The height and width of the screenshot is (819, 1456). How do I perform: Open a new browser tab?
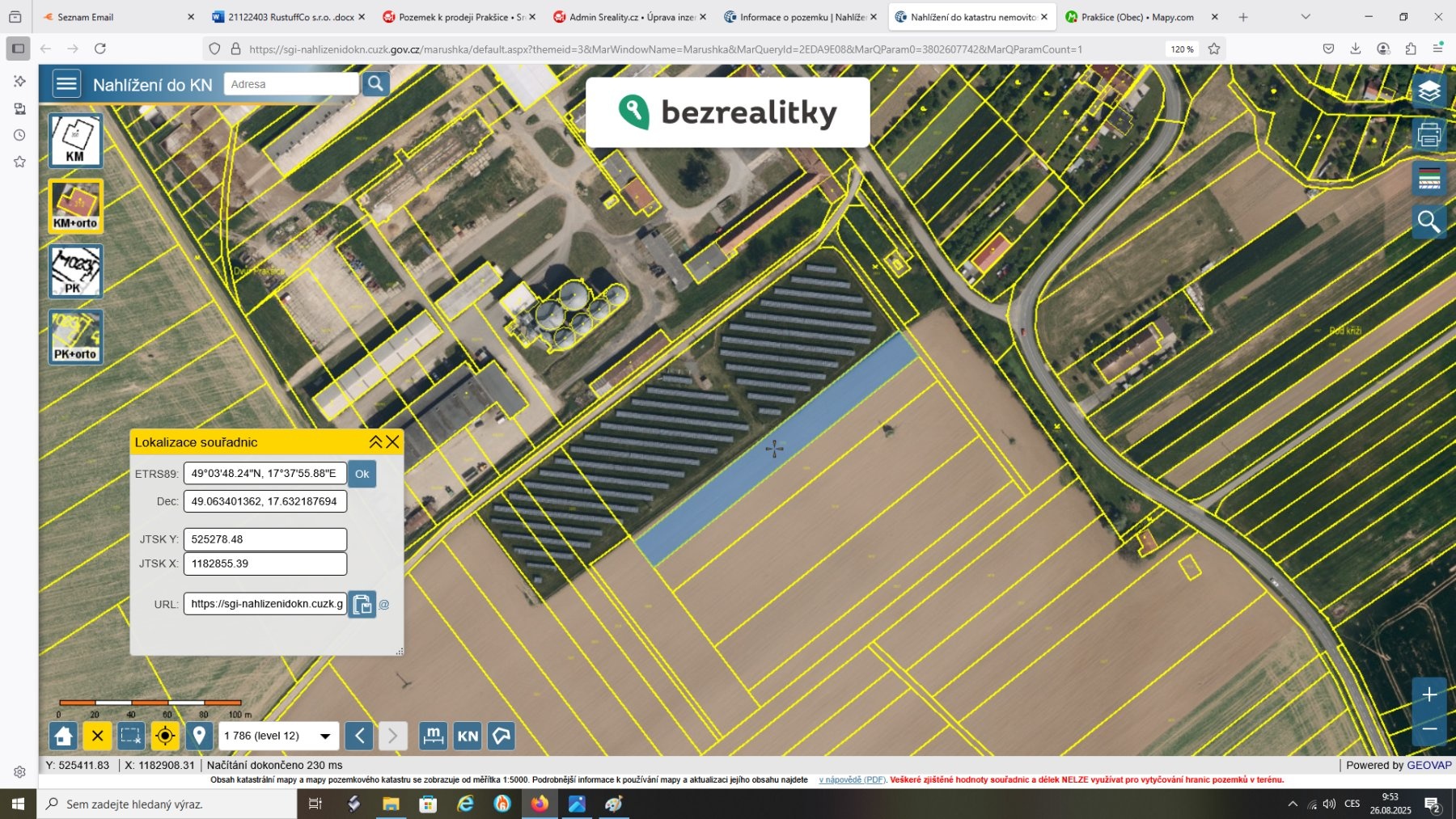(x=1243, y=17)
